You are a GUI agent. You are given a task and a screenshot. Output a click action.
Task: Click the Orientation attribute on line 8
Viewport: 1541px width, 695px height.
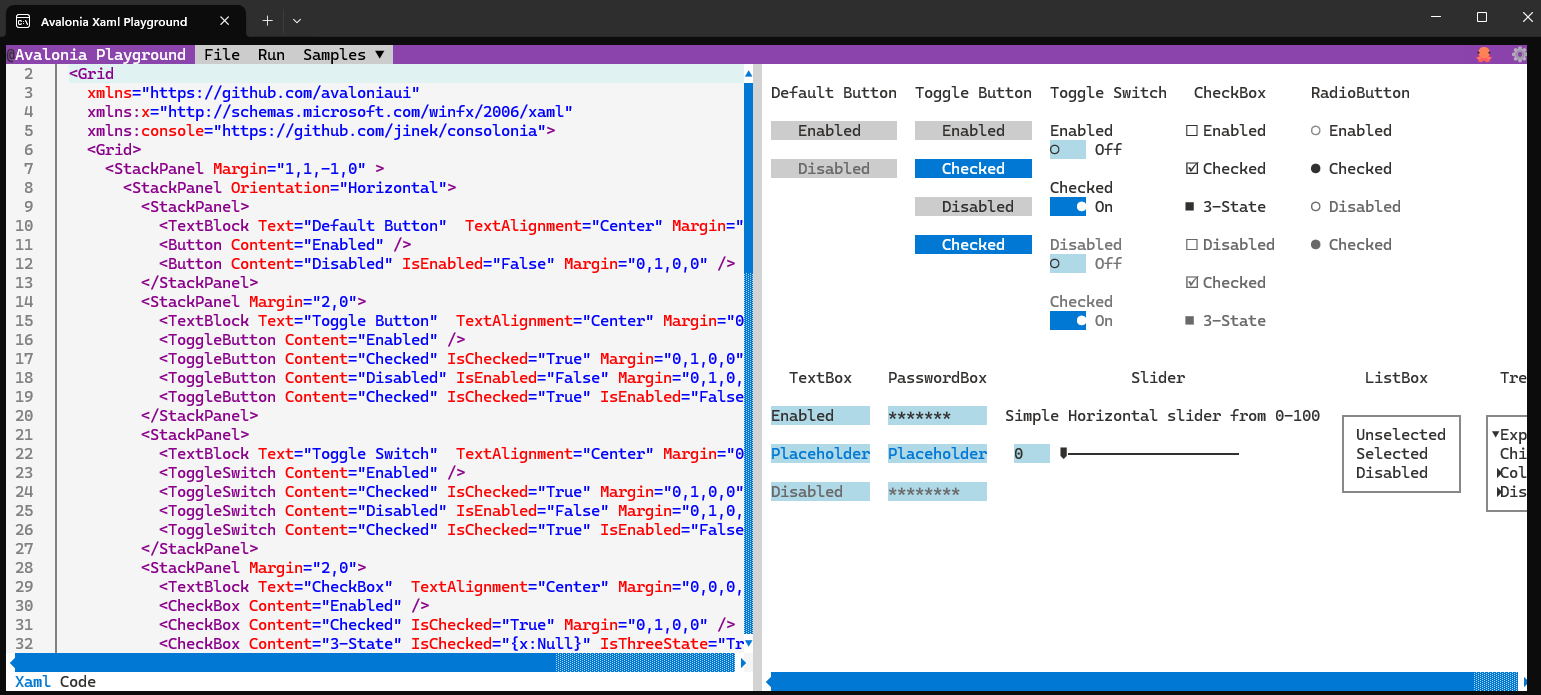(280, 188)
